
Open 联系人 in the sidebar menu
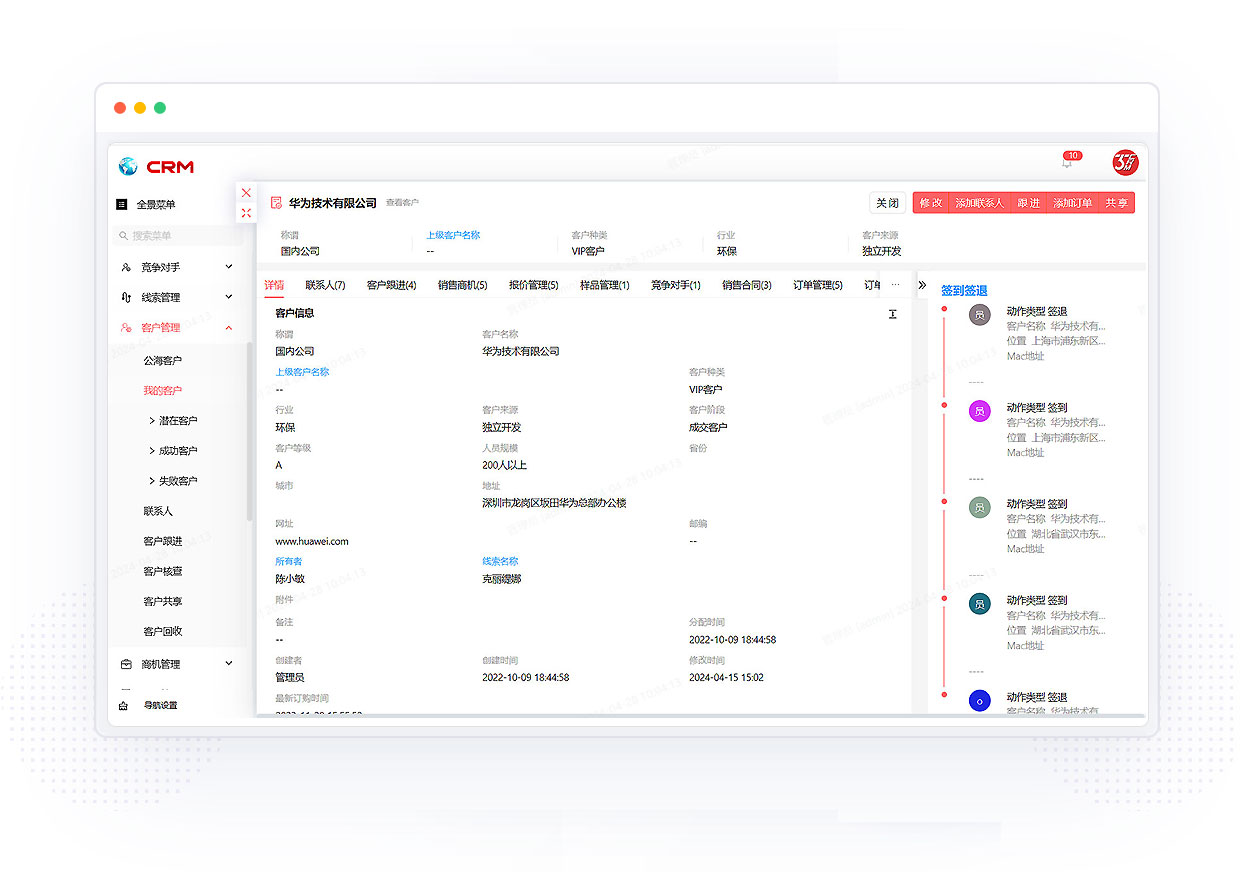click(158, 511)
